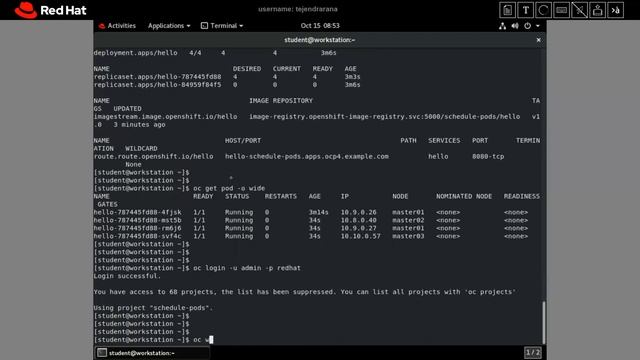640x360 pixels.
Task: Click the 'username: tejendrarana' label
Action: [298, 9]
